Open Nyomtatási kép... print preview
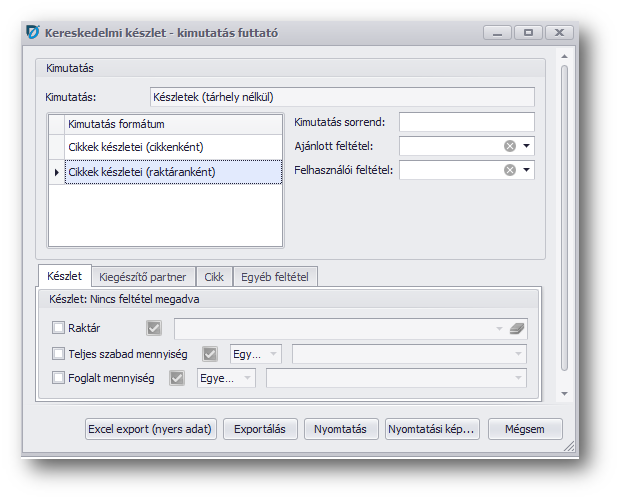 click(432, 429)
